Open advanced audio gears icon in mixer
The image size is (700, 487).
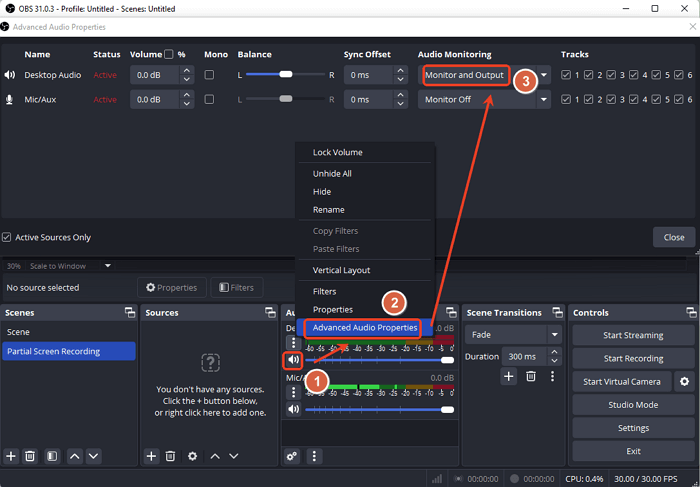pos(292,456)
